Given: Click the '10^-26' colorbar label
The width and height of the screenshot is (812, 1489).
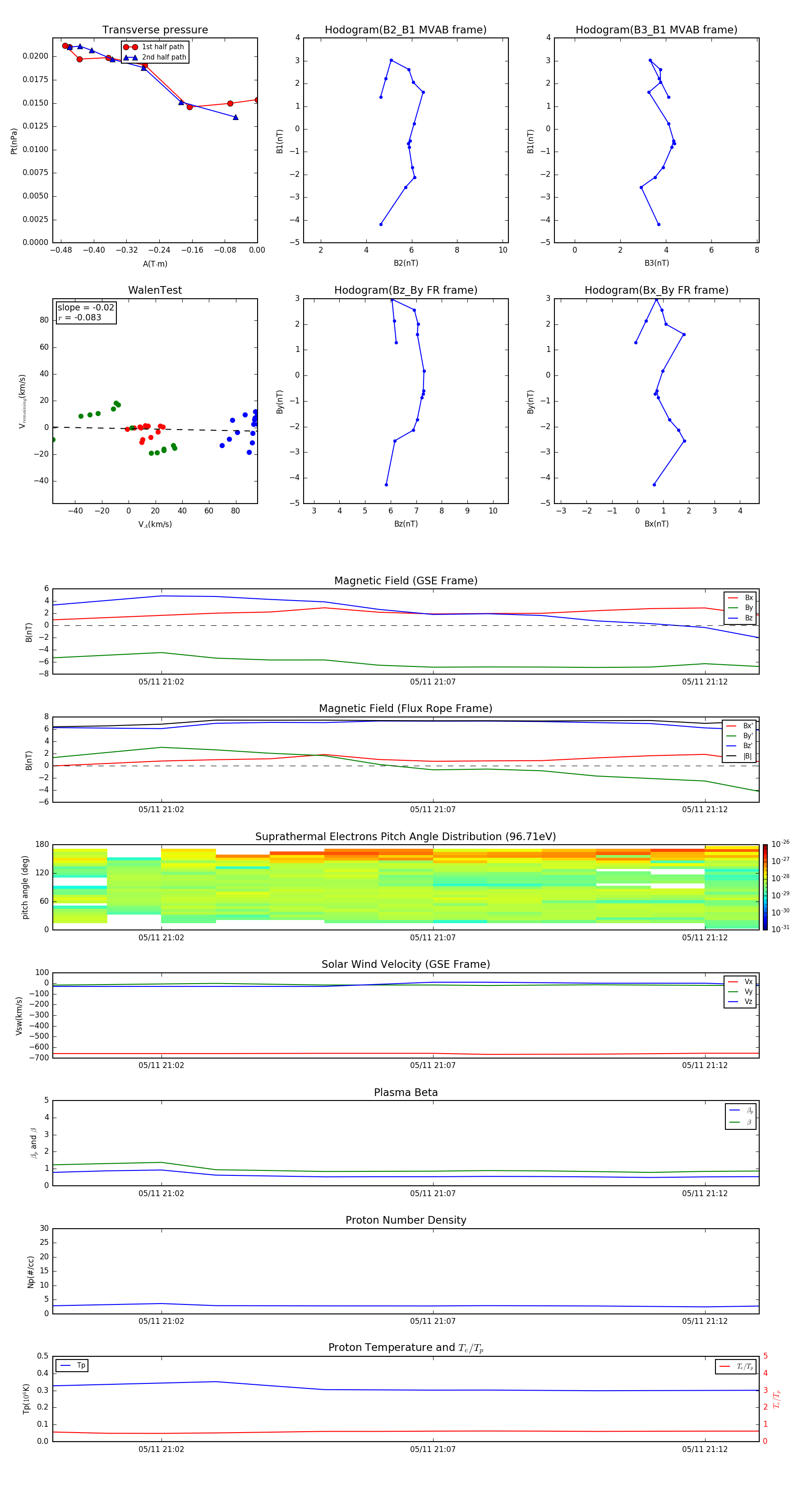Looking at the screenshot, I should pyautogui.click(x=780, y=843).
